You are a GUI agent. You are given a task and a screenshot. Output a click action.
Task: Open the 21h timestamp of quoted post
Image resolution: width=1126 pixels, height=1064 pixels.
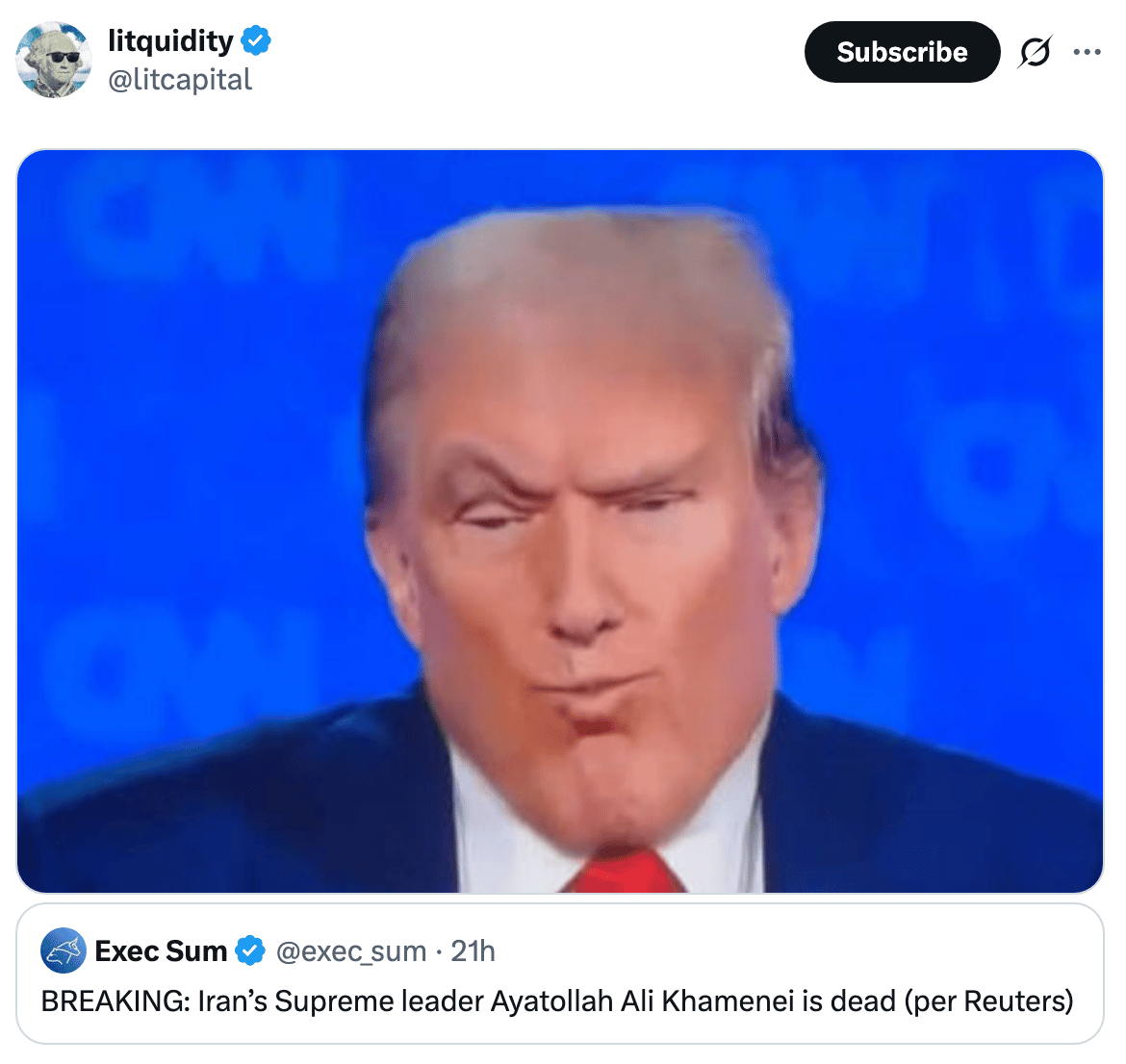tap(473, 950)
